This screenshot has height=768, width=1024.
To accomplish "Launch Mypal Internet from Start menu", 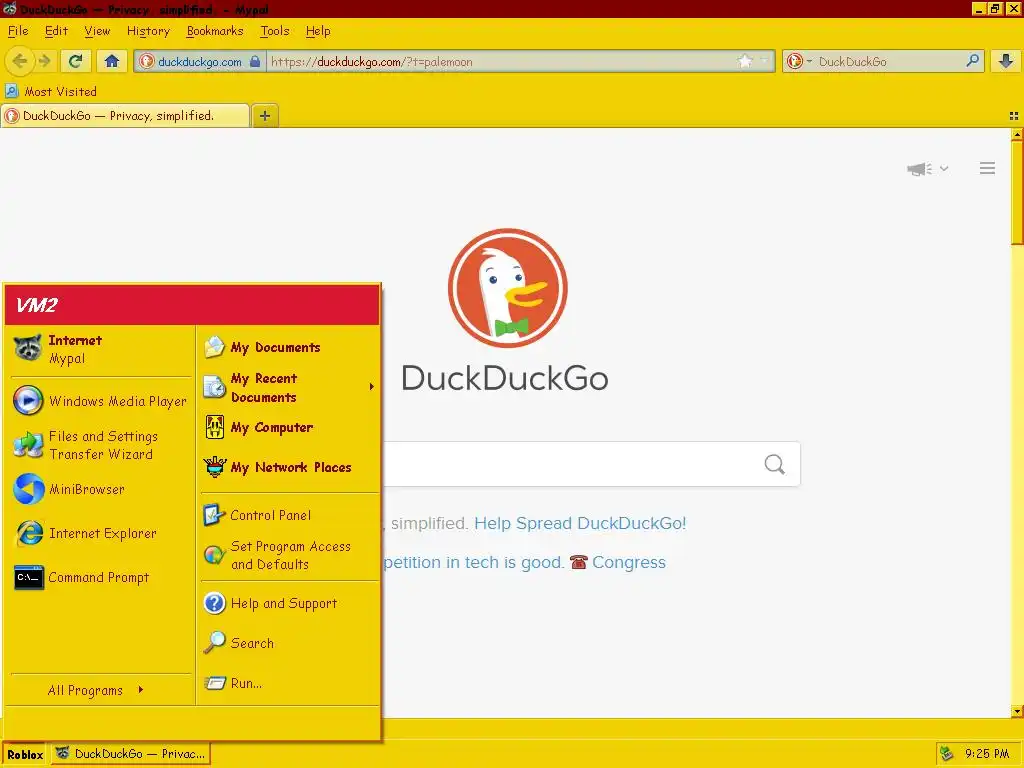I will tap(100, 349).
